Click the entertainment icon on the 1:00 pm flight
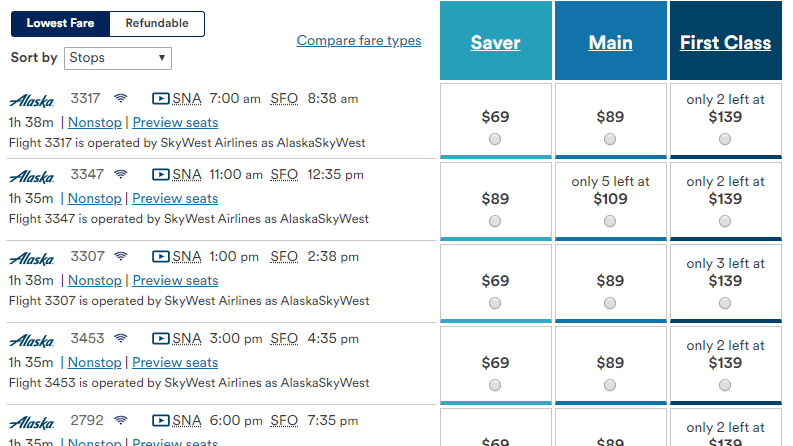Image resolution: width=793 pixels, height=446 pixels. [160, 257]
